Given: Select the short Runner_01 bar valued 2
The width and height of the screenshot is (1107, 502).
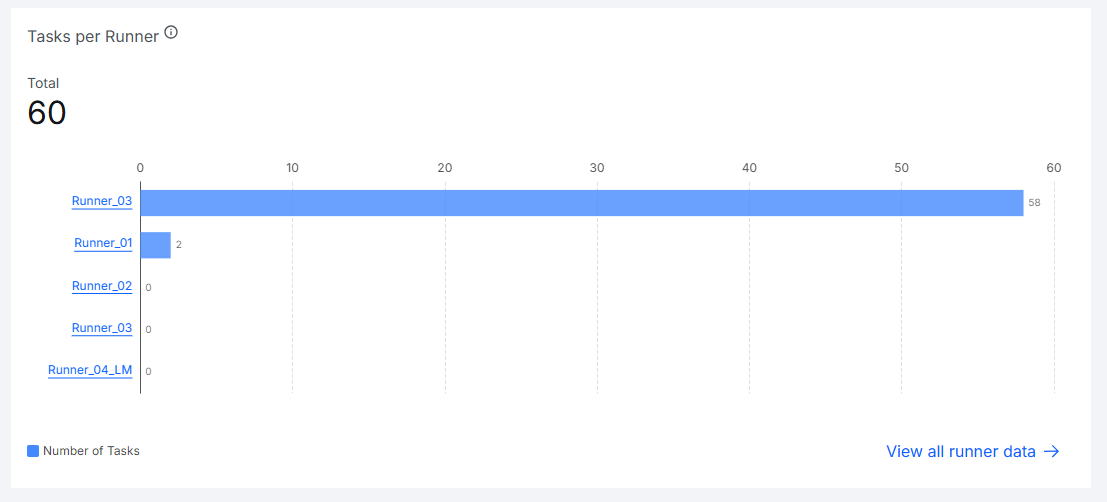Looking at the screenshot, I should click(155, 245).
